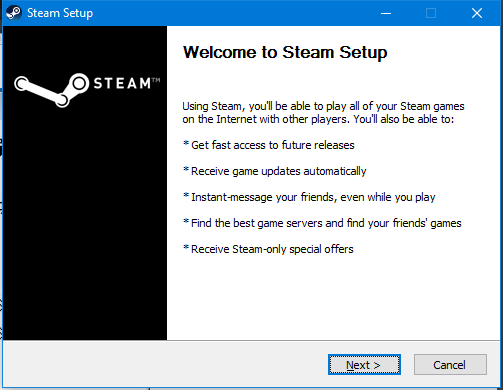503x390 pixels.
Task: Select the 'Get fast access to future releases' line
Action: 269,145
